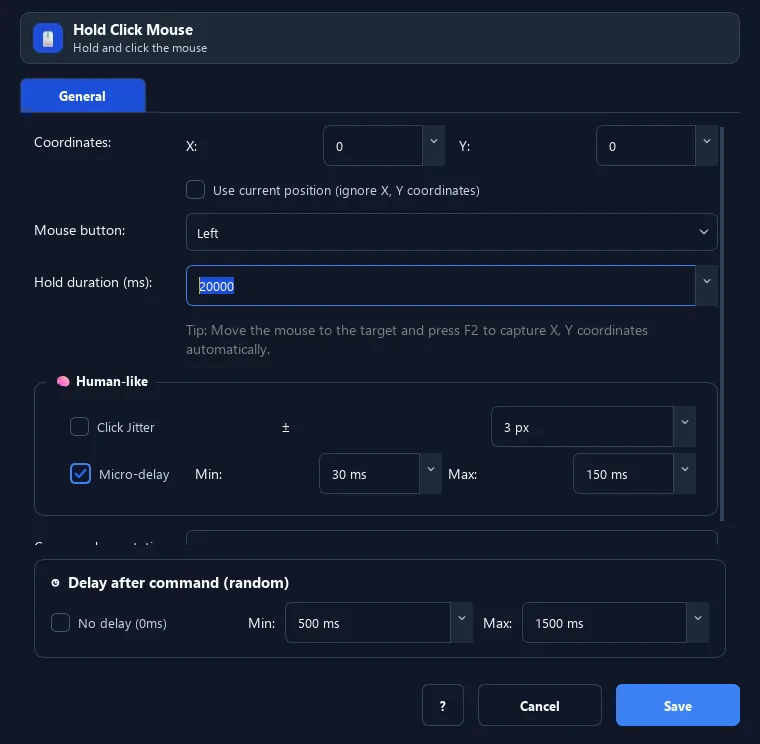Click the Delay after command (random) heading
The width and height of the screenshot is (760, 744).
[x=178, y=583]
